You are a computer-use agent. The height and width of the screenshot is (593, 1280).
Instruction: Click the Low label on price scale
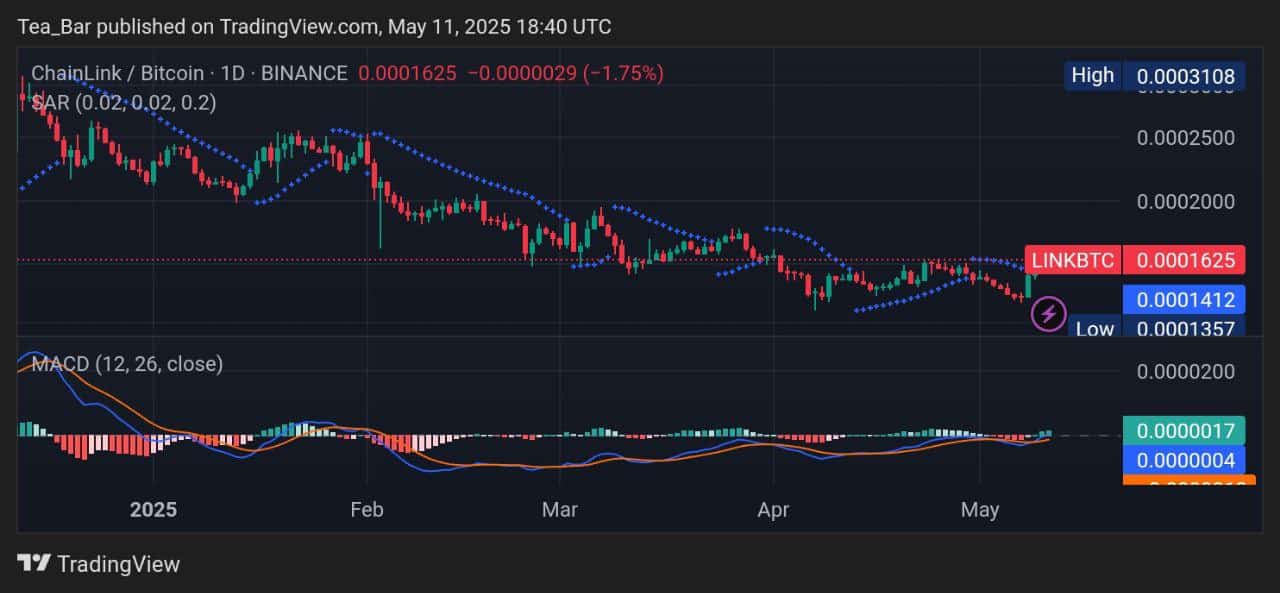(1095, 328)
